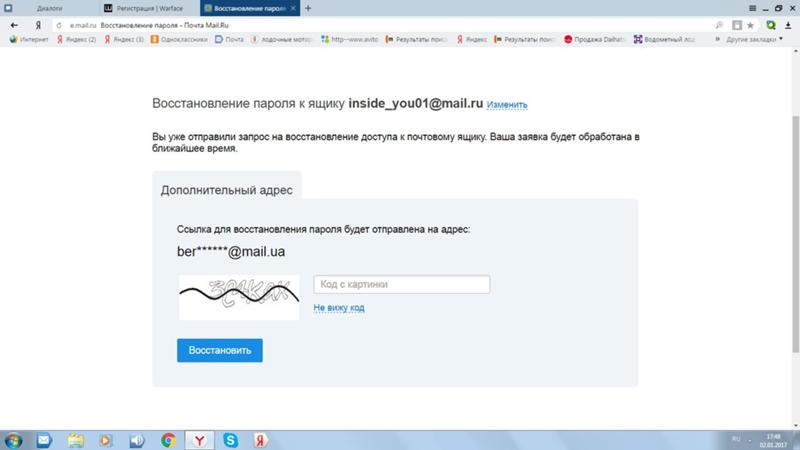800x450 pixels.
Task: Click the Изменить link next to mailbox
Action: point(507,105)
